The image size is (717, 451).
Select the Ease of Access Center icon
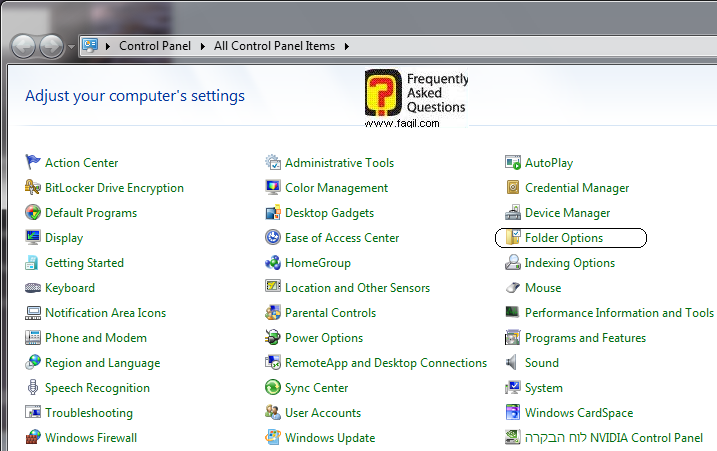[273, 238]
